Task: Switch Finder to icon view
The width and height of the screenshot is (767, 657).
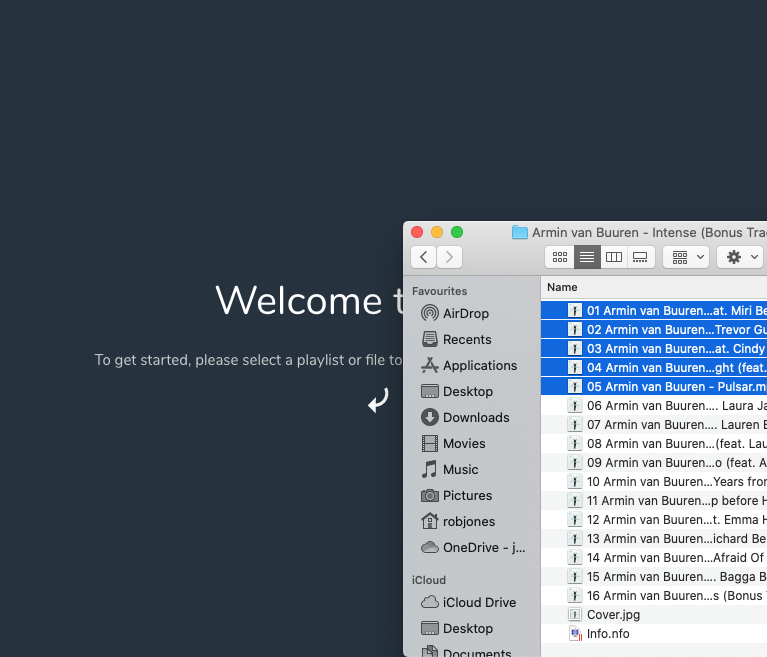Action: point(560,257)
